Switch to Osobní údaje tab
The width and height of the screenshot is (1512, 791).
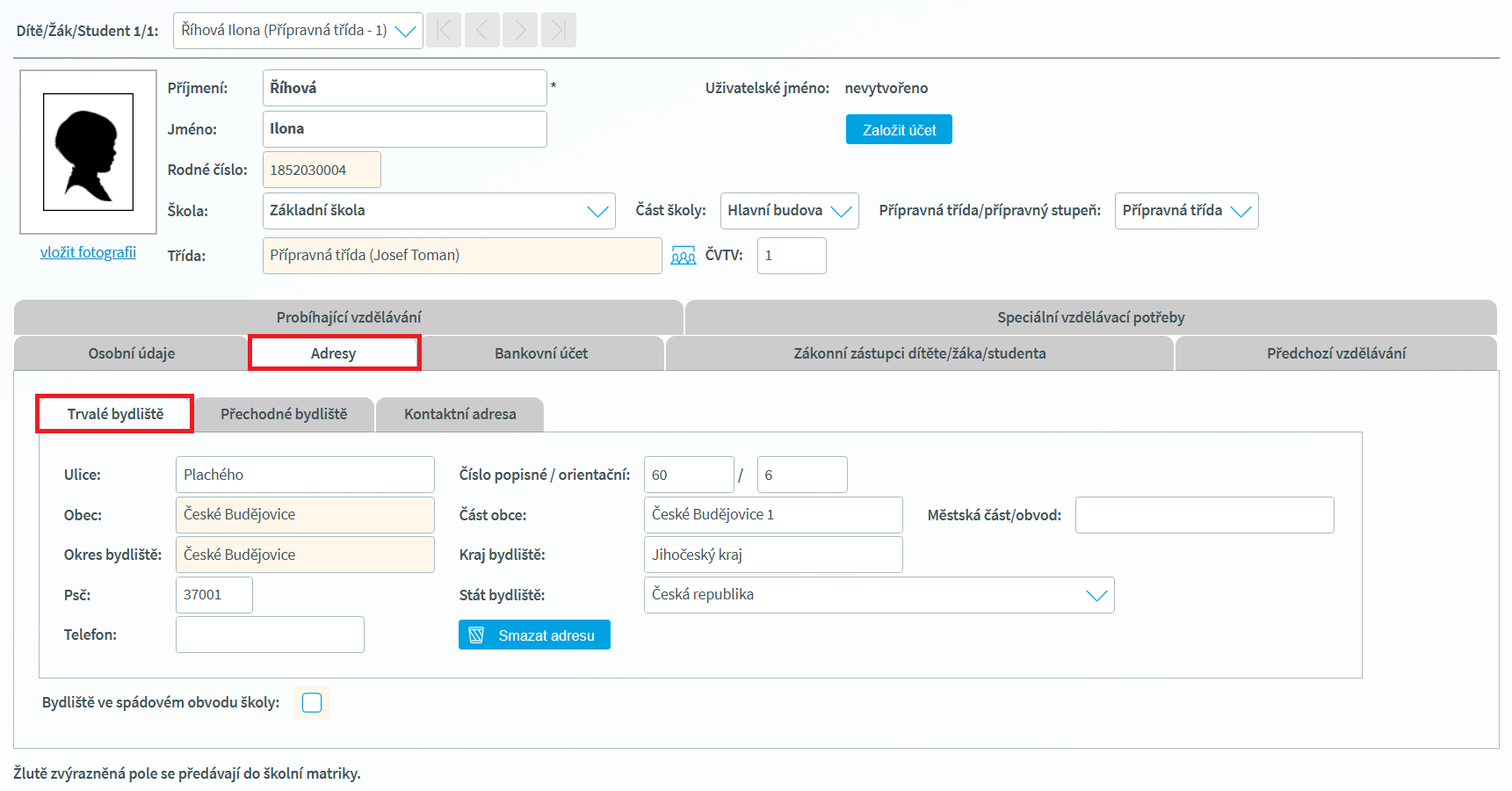tap(132, 353)
